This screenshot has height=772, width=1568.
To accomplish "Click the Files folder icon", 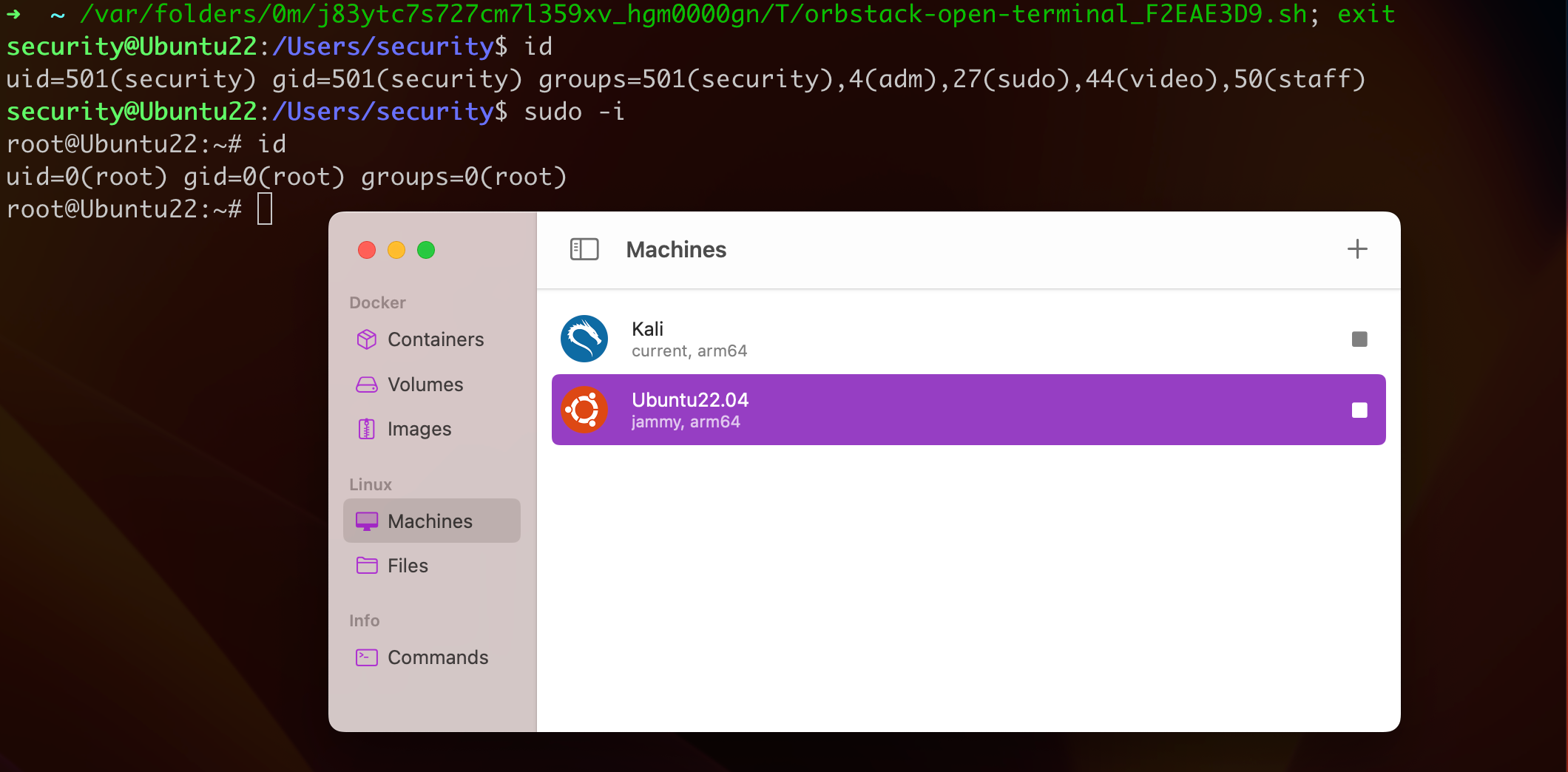I will click(x=367, y=566).
